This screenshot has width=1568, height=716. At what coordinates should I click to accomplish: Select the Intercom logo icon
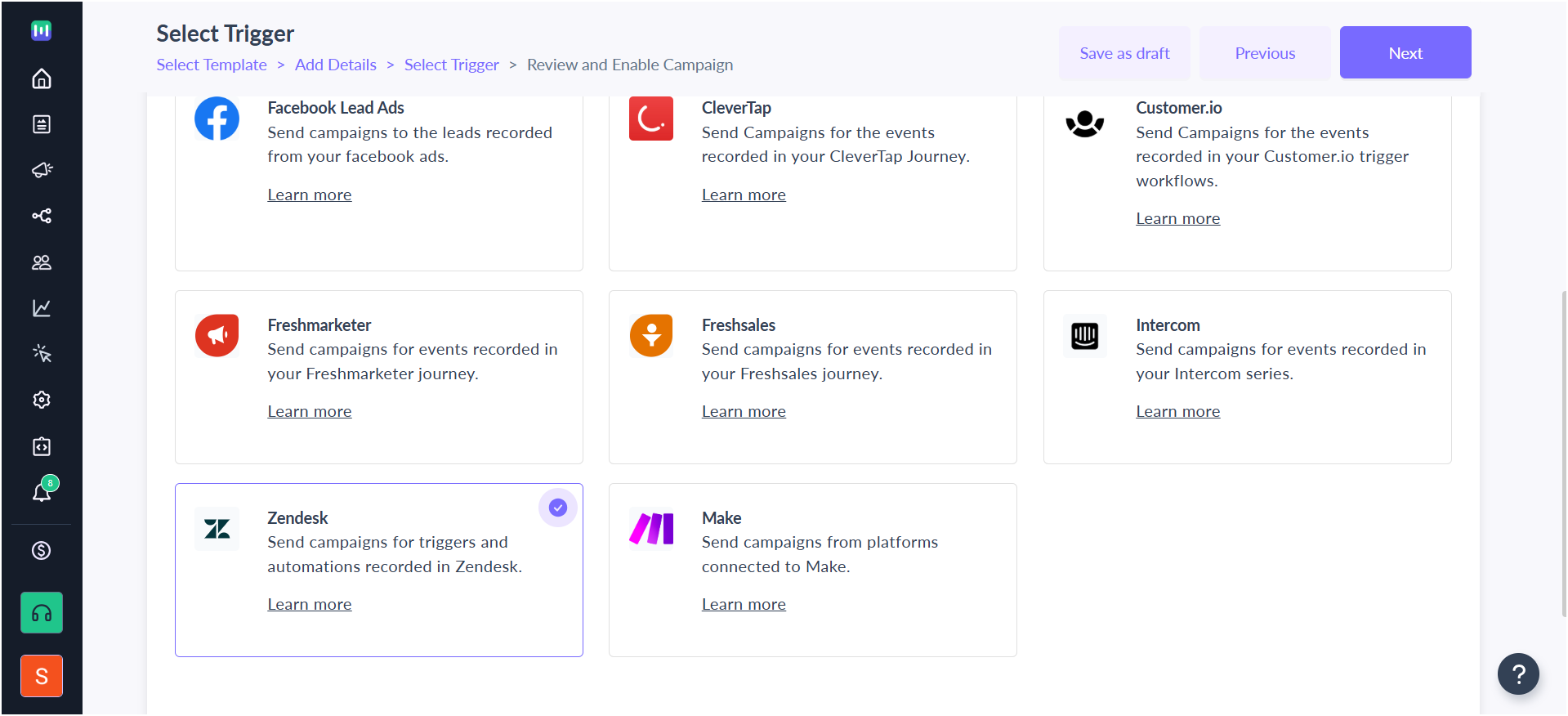1085,336
